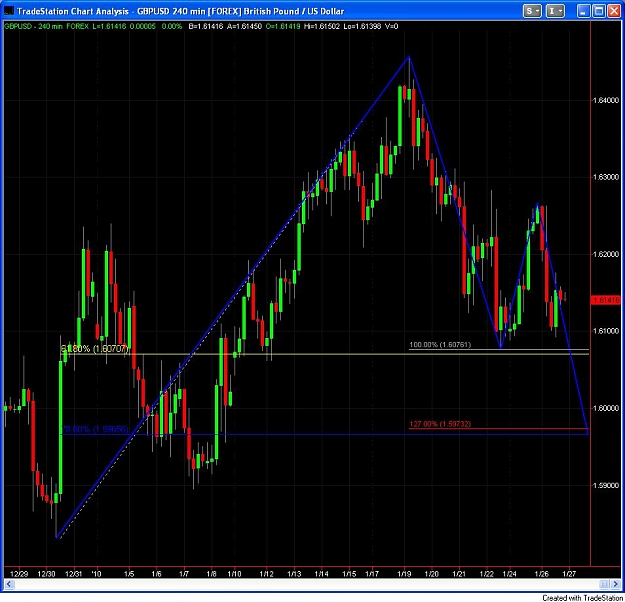625x602 pixels.
Task: Click the 1.62000 price axis label
Action: [606, 254]
